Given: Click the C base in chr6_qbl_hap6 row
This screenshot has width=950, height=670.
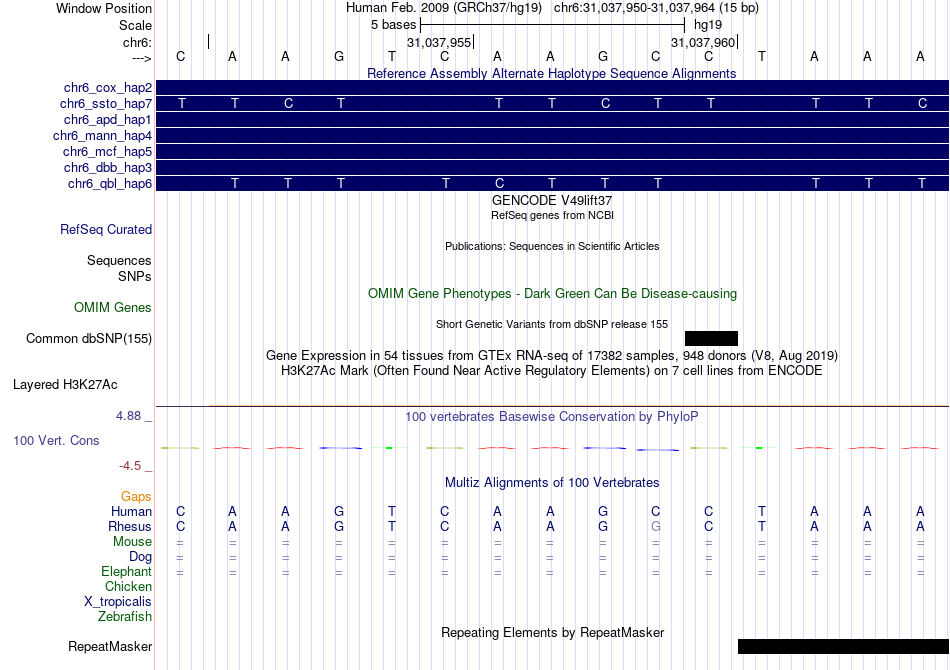Looking at the screenshot, I should 499,183.
